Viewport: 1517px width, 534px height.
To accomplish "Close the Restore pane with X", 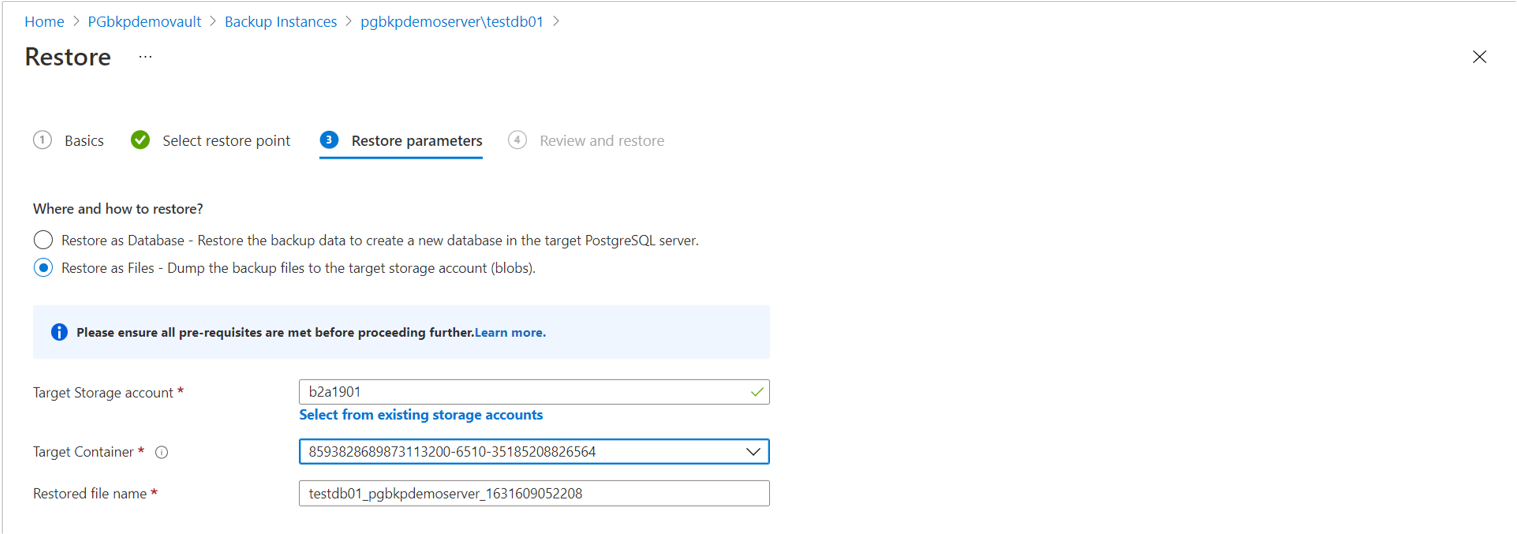I will point(1479,57).
